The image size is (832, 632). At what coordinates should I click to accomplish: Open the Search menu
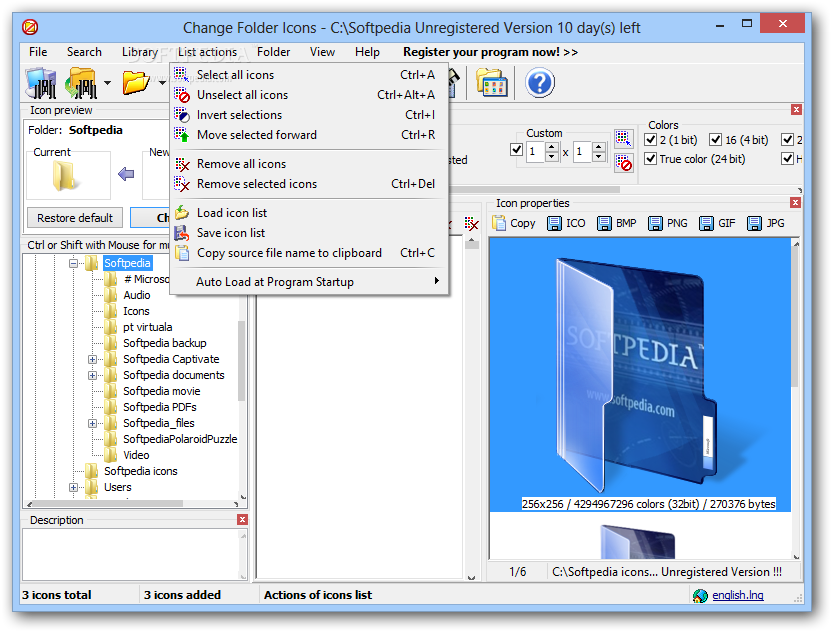(x=84, y=52)
